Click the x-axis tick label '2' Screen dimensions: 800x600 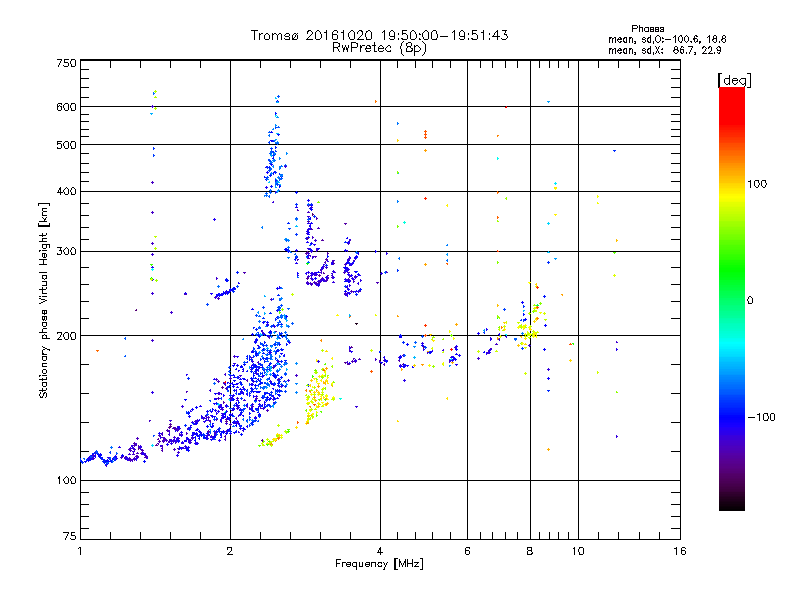(x=230, y=551)
